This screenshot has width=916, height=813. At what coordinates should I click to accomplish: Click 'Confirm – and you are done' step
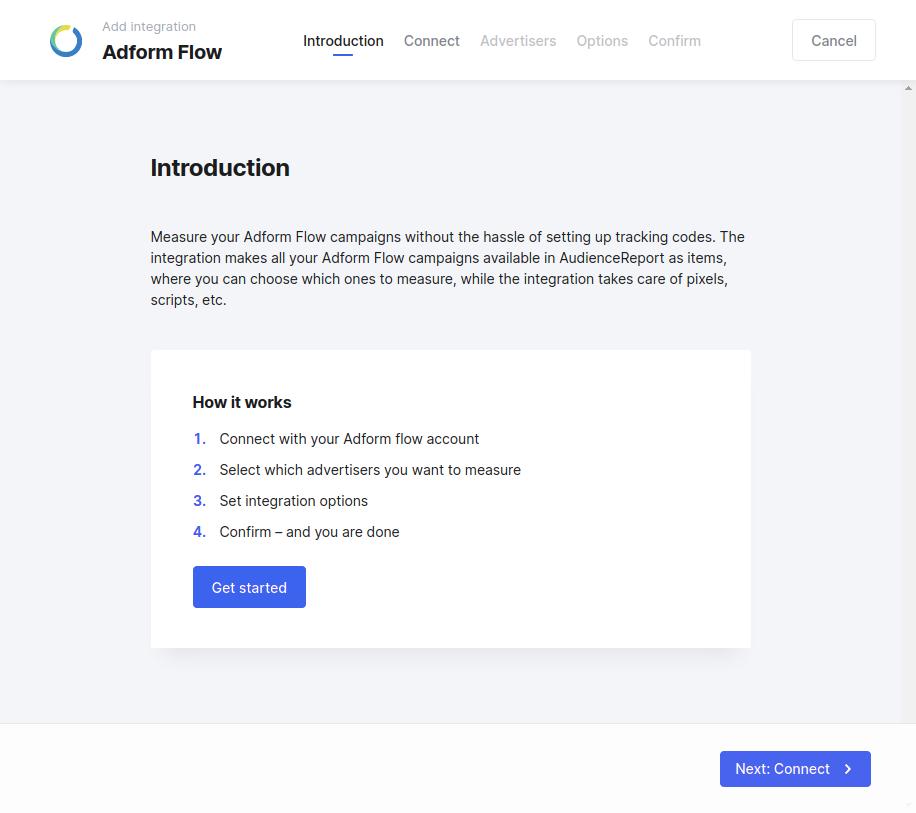pyautogui.click(x=310, y=532)
